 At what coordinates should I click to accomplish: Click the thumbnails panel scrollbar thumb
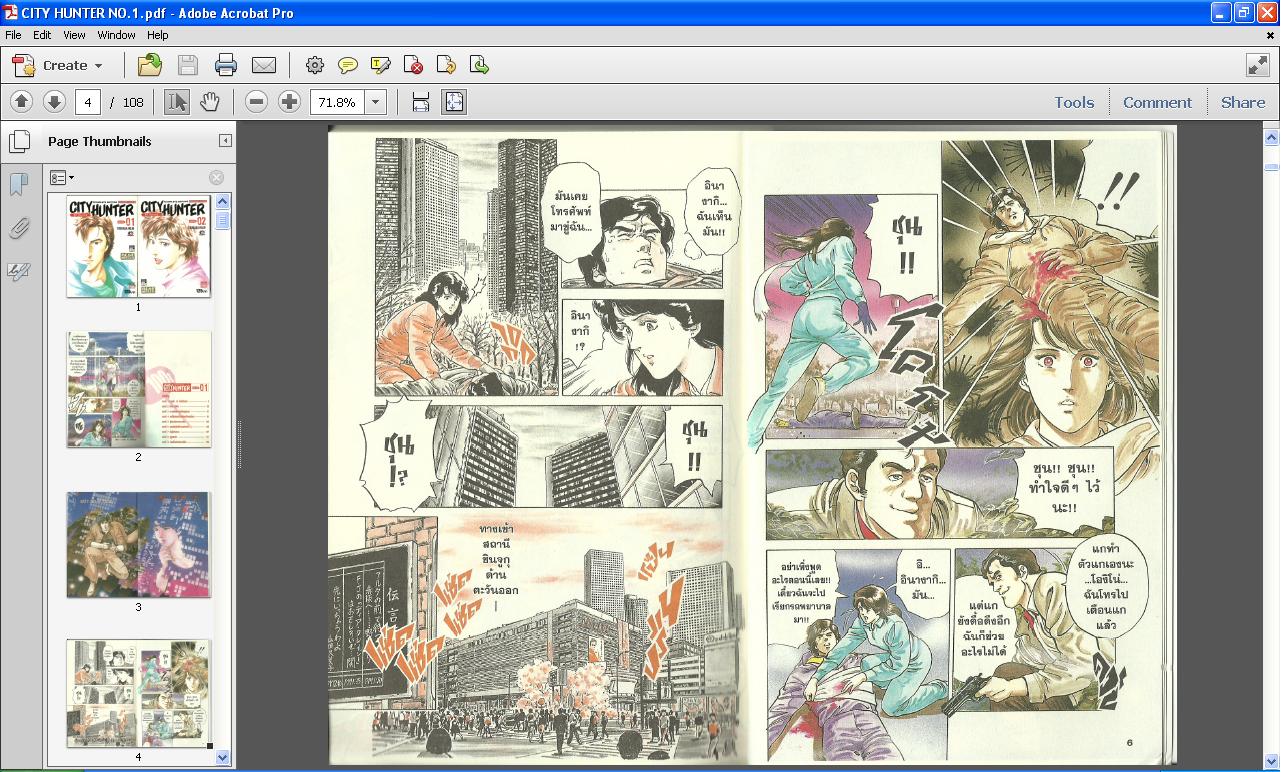[223, 220]
